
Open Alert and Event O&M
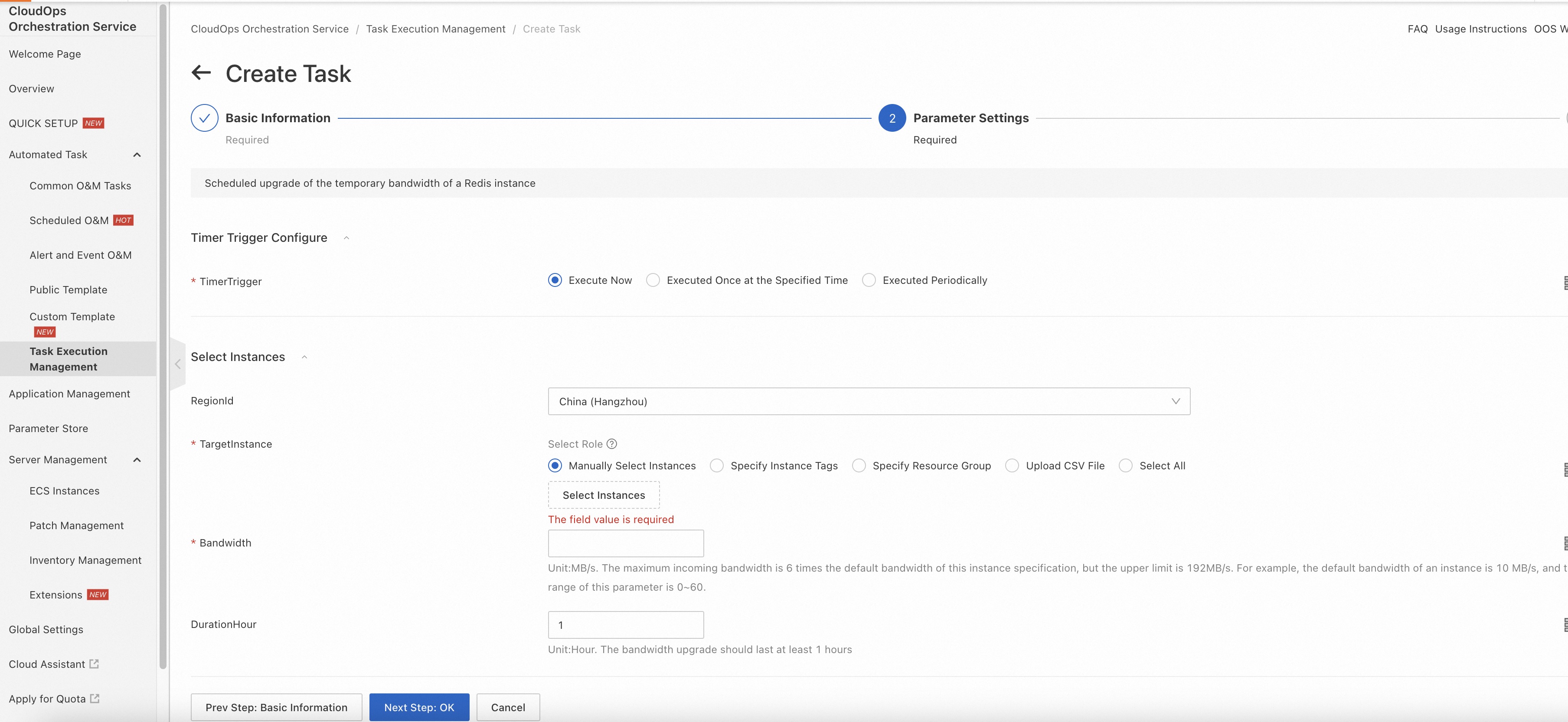coord(80,255)
